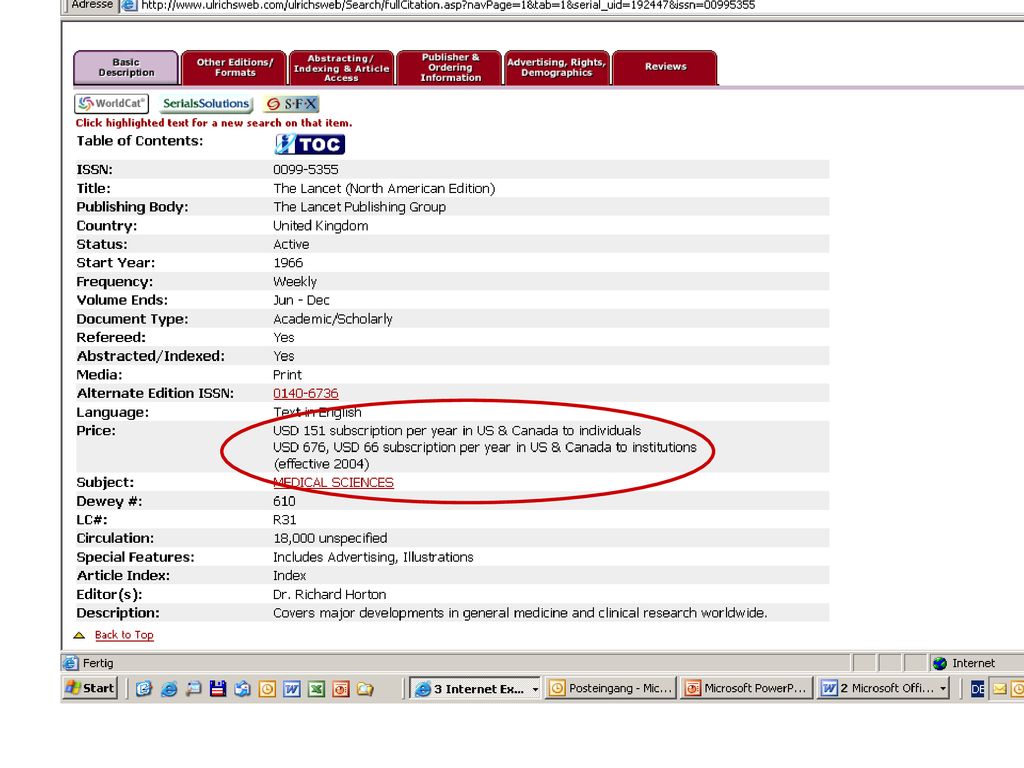The width and height of the screenshot is (1024, 768).
Task: Click the USD 676 institutions price line
Action: pyautogui.click(x=485, y=447)
